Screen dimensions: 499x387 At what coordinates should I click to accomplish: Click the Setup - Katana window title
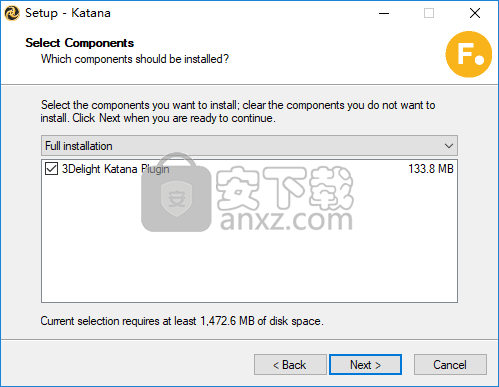tap(68, 13)
